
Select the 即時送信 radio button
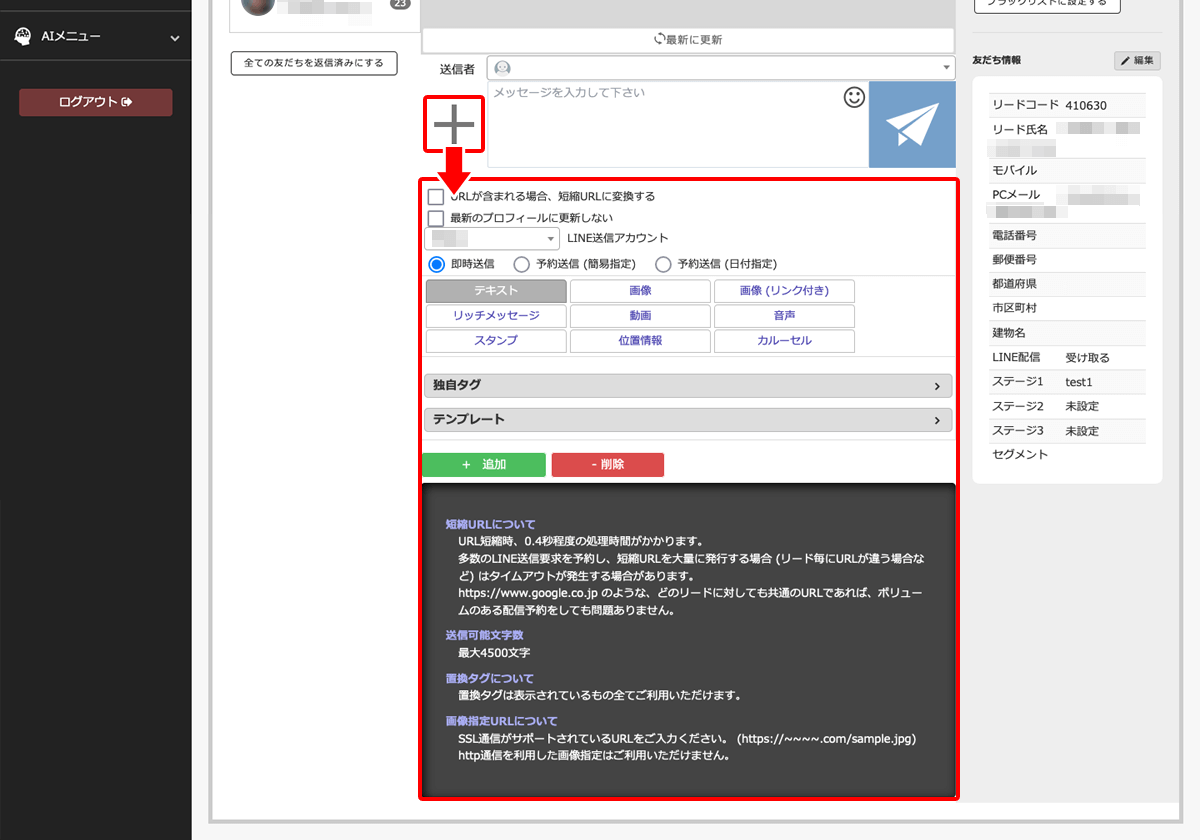coord(436,264)
